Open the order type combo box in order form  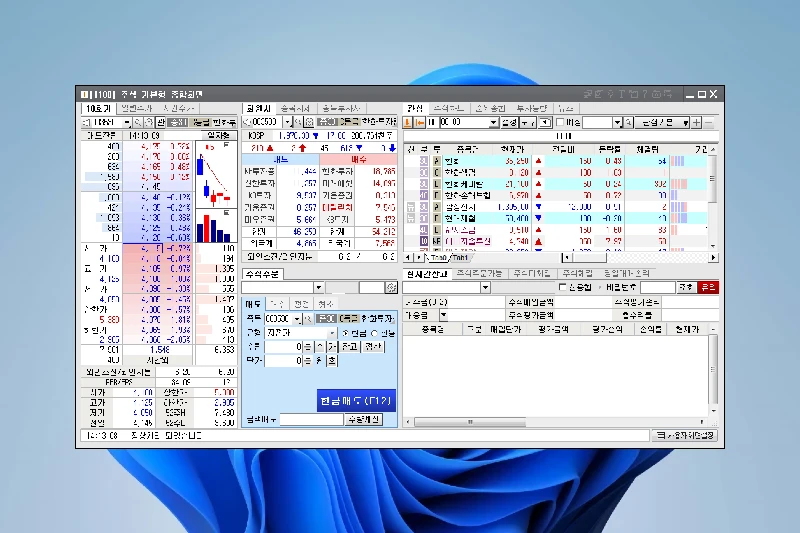coord(300,333)
